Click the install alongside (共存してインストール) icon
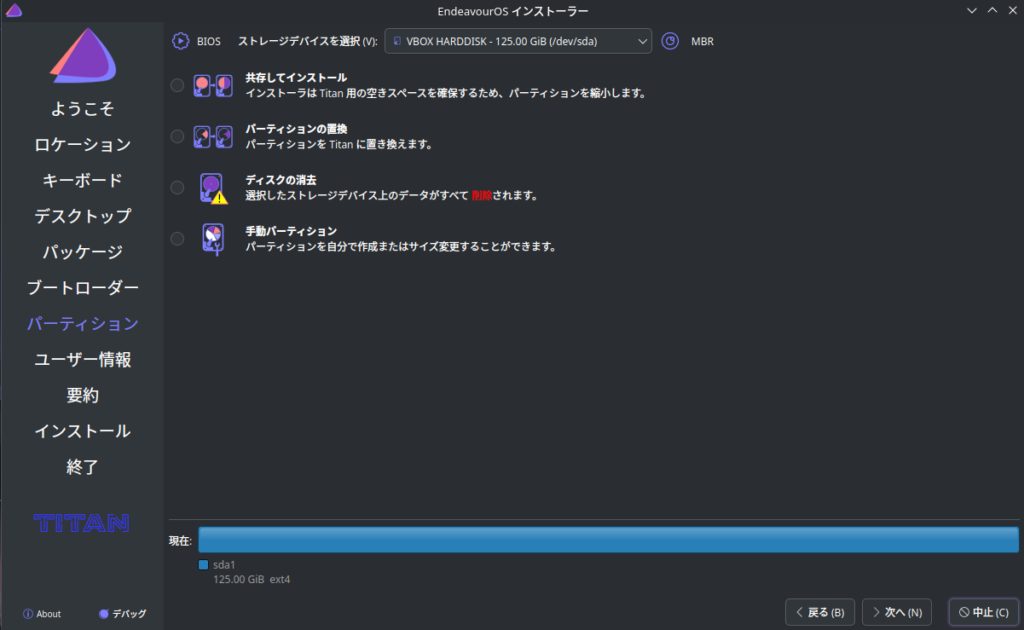Viewport: 1024px width, 630px height. pyautogui.click(x=212, y=86)
